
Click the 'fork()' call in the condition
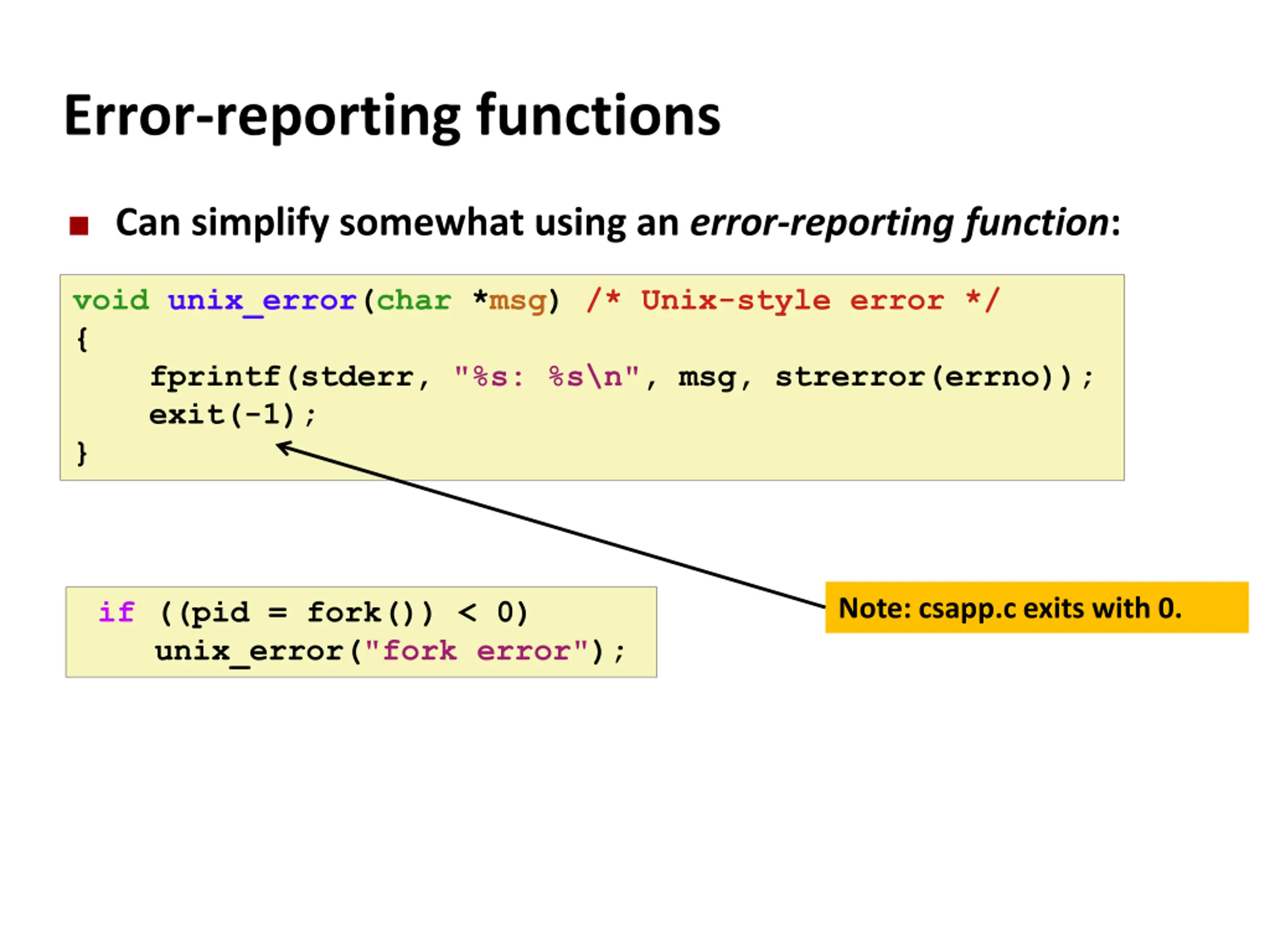[x=370, y=612]
